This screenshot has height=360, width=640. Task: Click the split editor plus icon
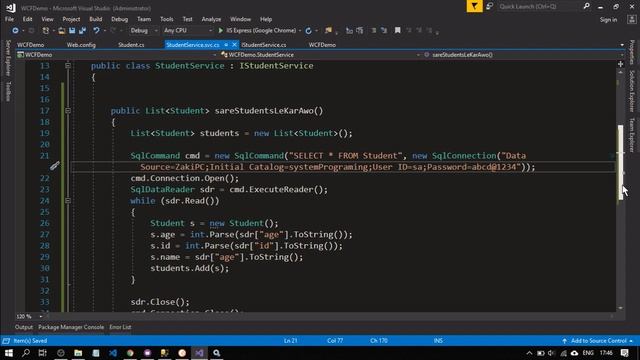[x=620, y=64]
